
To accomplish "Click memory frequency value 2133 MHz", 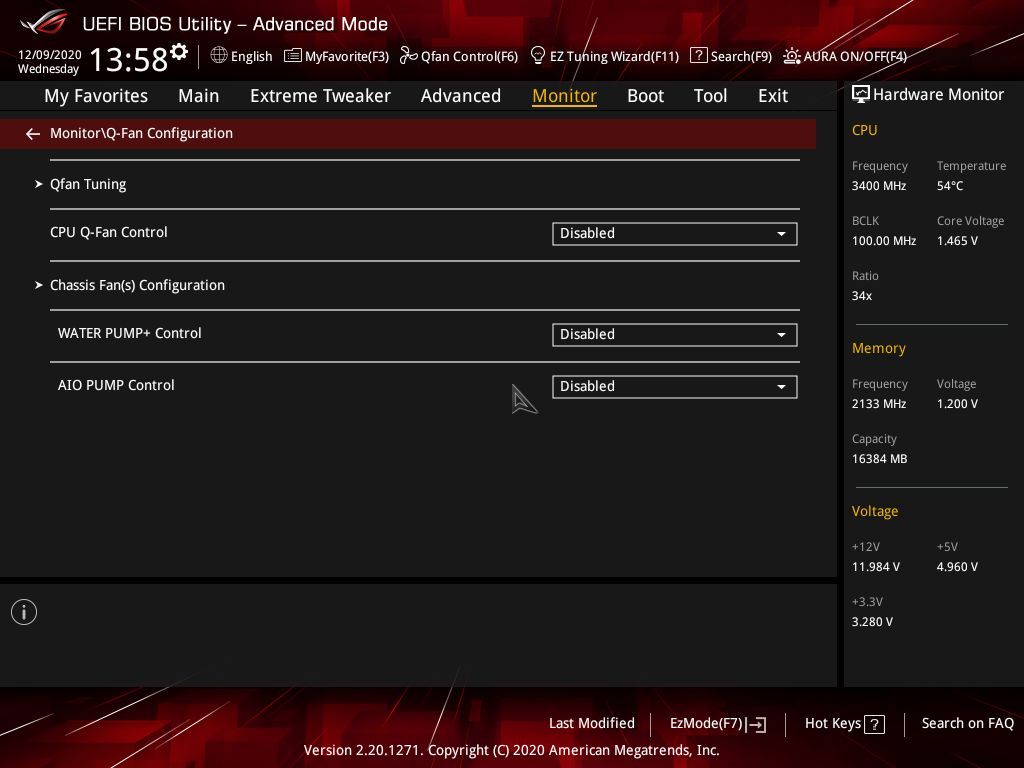I will 878,404.
